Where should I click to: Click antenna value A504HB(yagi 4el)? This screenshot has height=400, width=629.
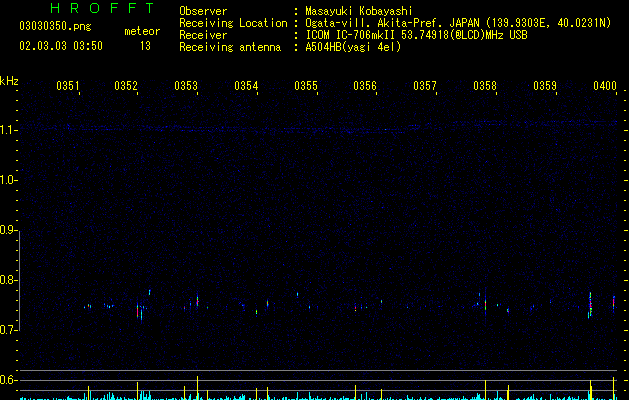[x=353, y=47]
